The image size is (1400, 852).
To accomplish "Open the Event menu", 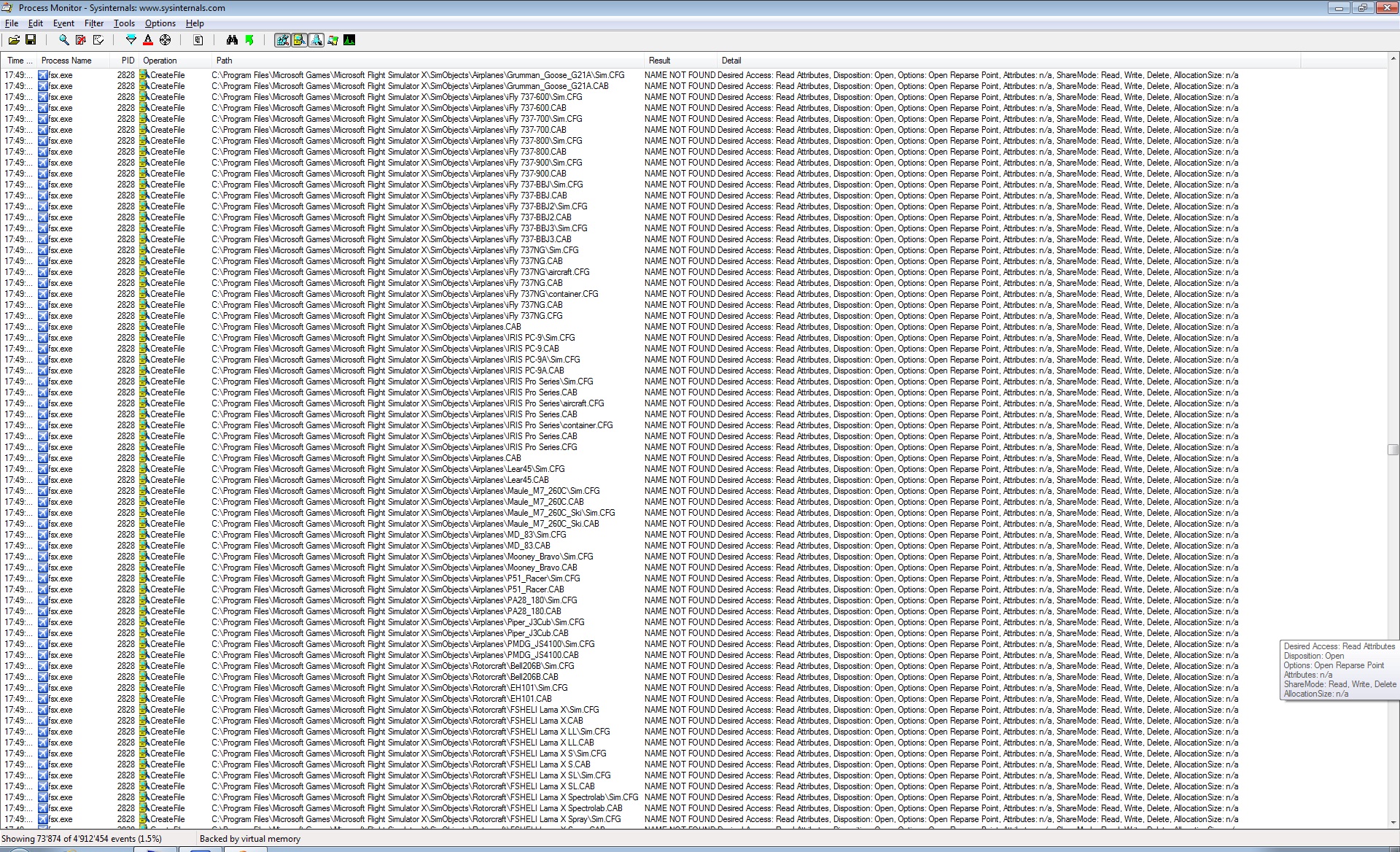I will (63, 23).
